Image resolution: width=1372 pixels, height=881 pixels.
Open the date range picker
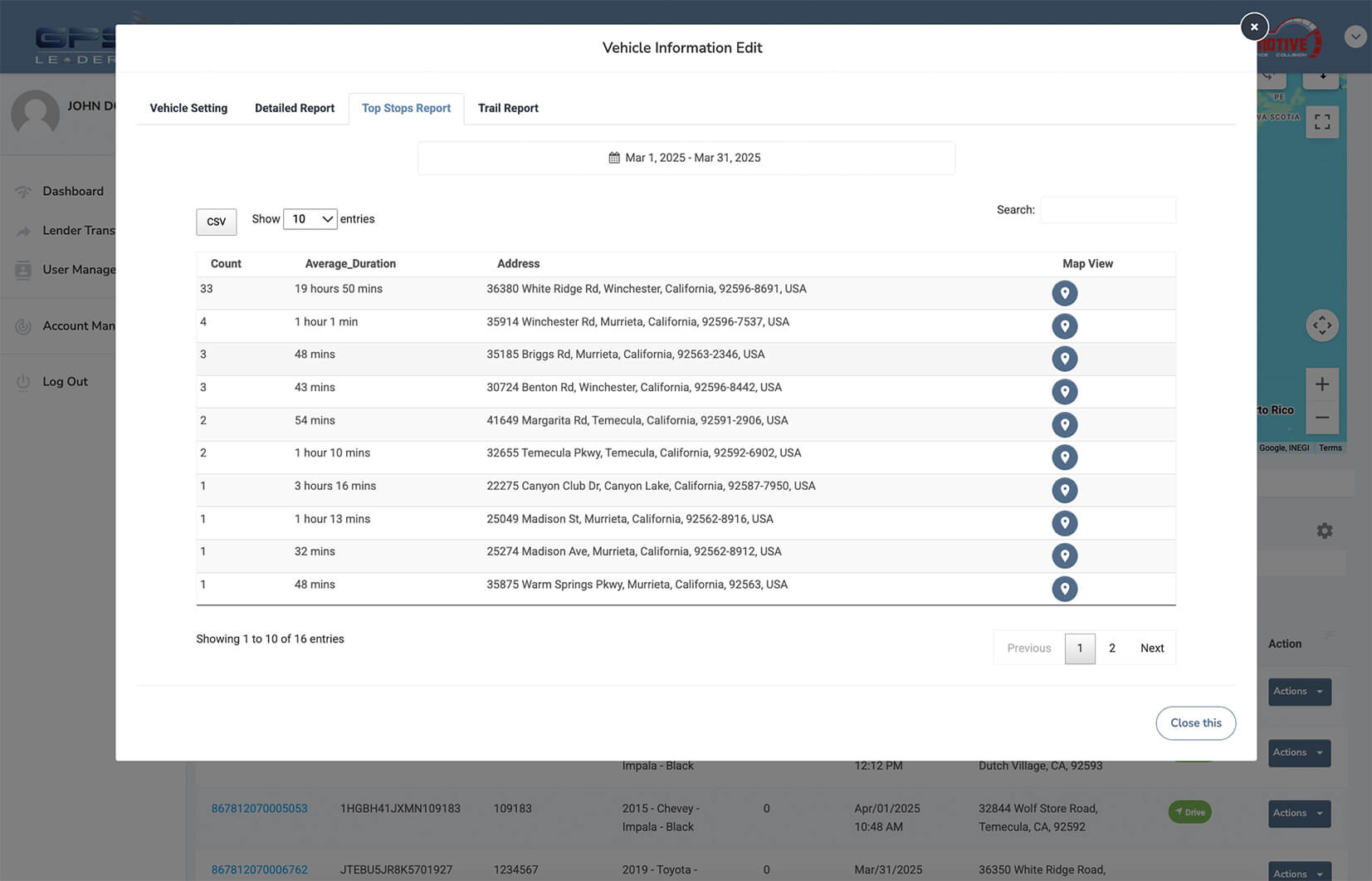[x=686, y=158]
